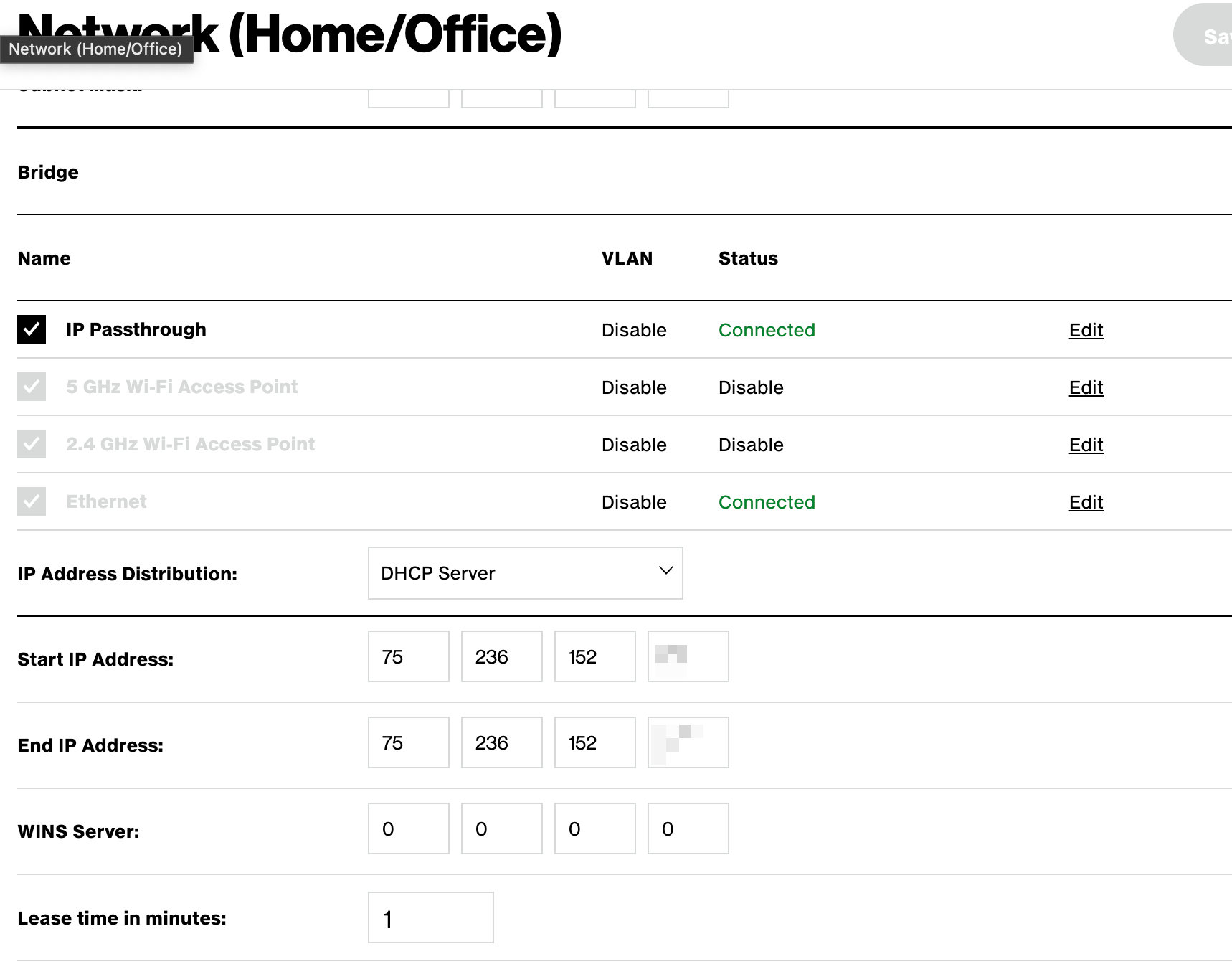The image size is (1232, 977).
Task: Open the IP Address Distribution dropdown
Action: point(524,573)
